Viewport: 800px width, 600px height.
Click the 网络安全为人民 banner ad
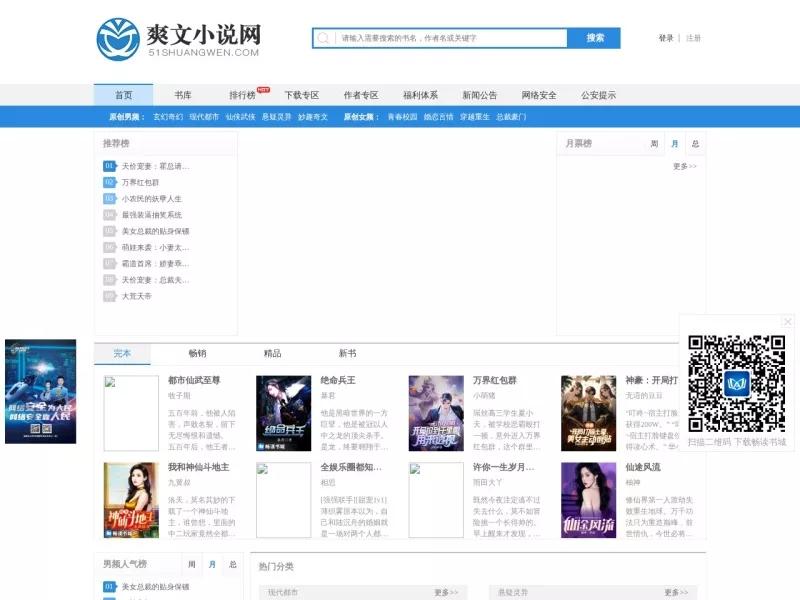[x=41, y=391]
